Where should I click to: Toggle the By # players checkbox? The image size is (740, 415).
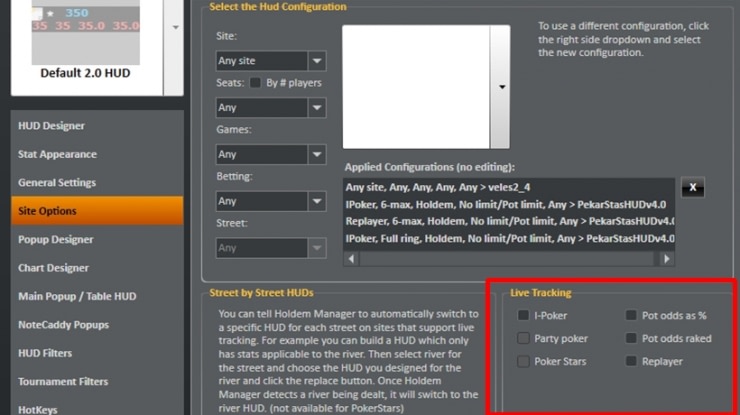coord(255,83)
